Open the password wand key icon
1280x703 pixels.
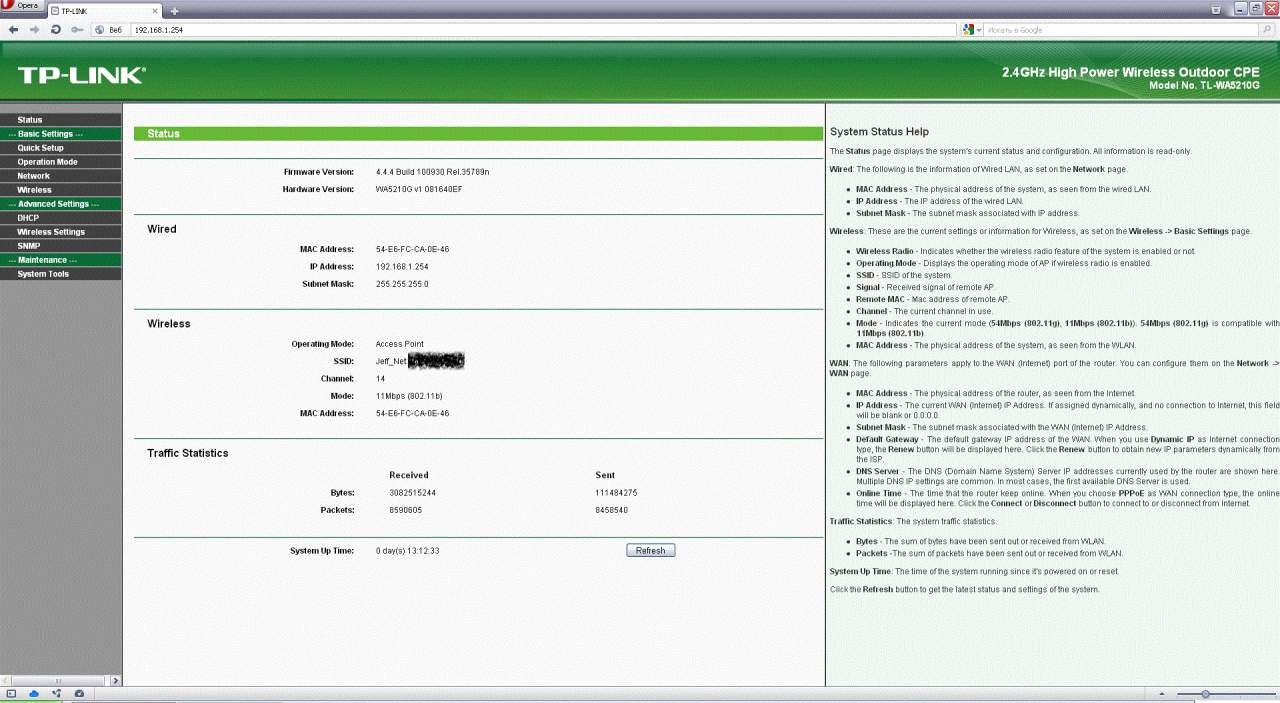click(77, 30)
